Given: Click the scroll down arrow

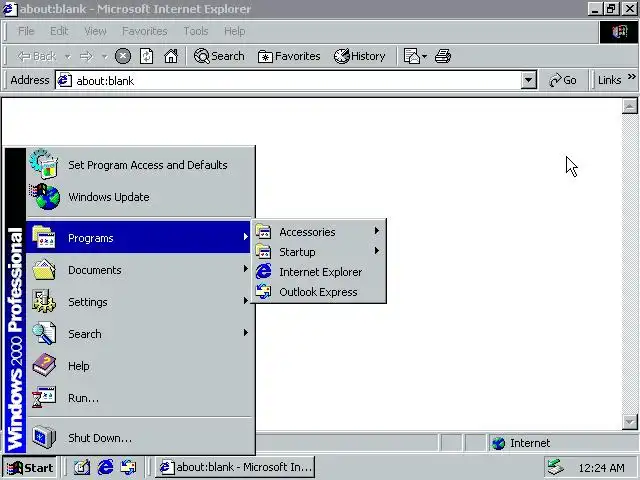Looking at the screenshot, I should coord(629,422).
